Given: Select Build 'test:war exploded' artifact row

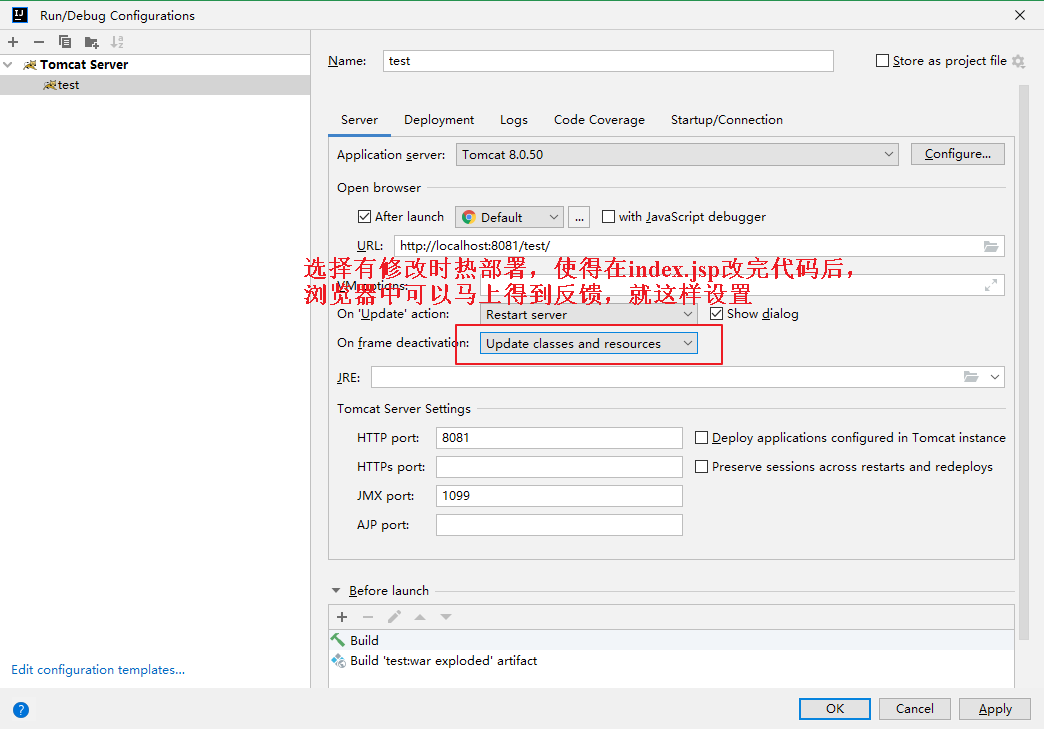Looking at the screenshot, I should [x=671, y=660].
